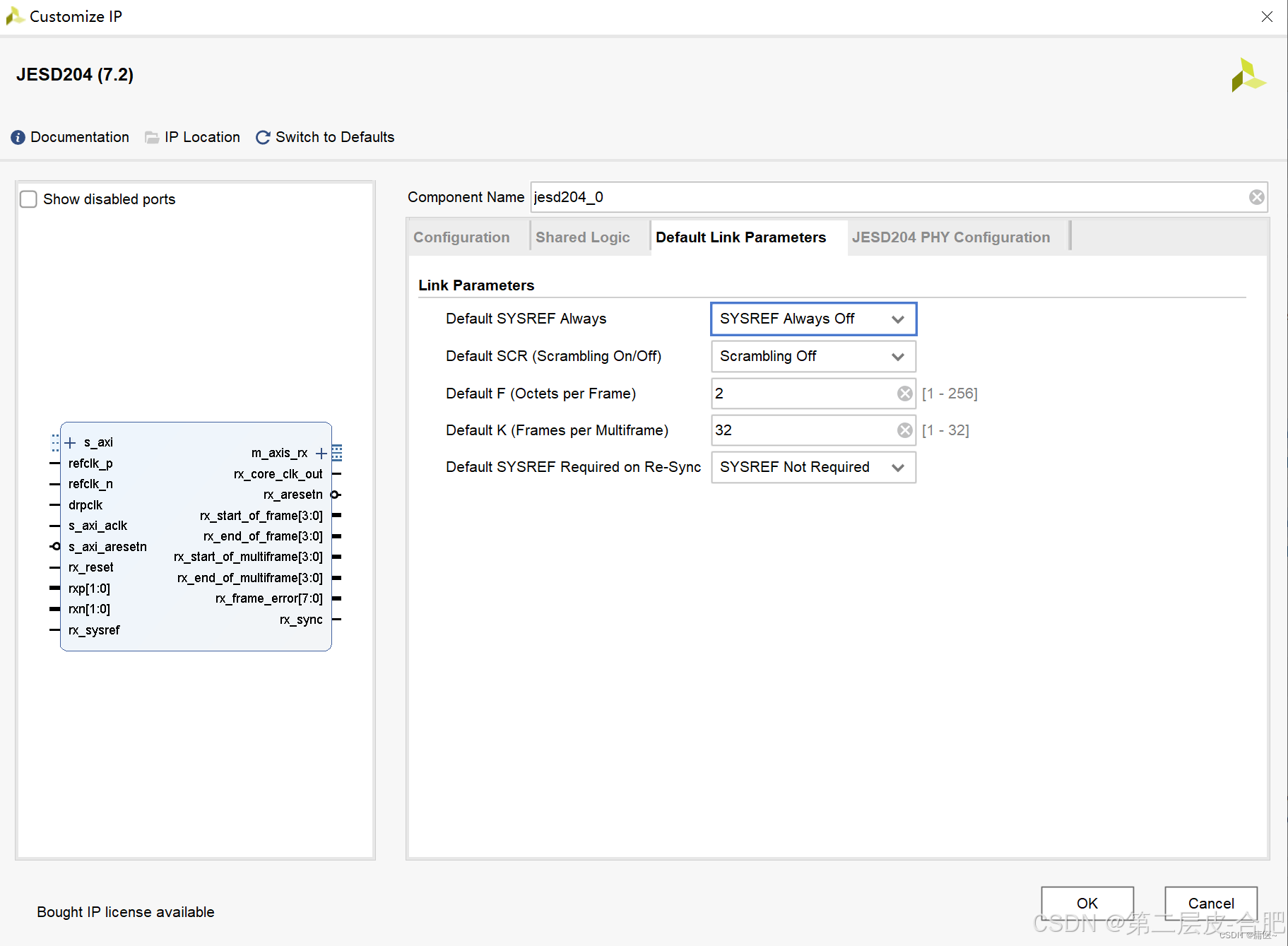1288x946 pixels.
Task: Open the JESD204 PHY Configuration tab
Action: pyautogui.click(x=951, y=237)
